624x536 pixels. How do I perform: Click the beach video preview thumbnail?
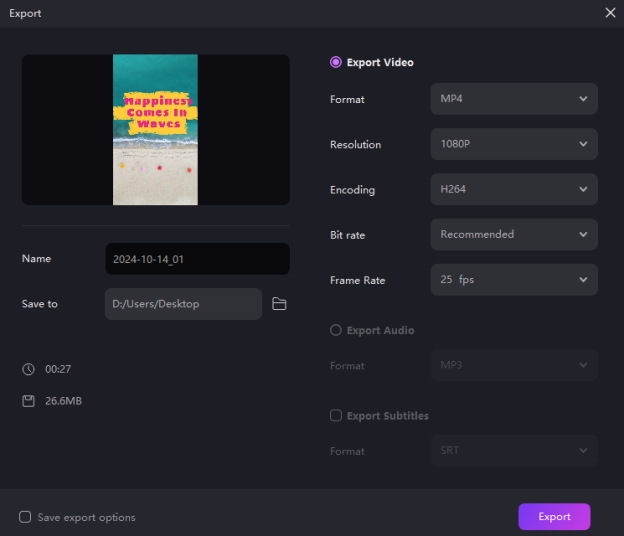coord(155,130)
